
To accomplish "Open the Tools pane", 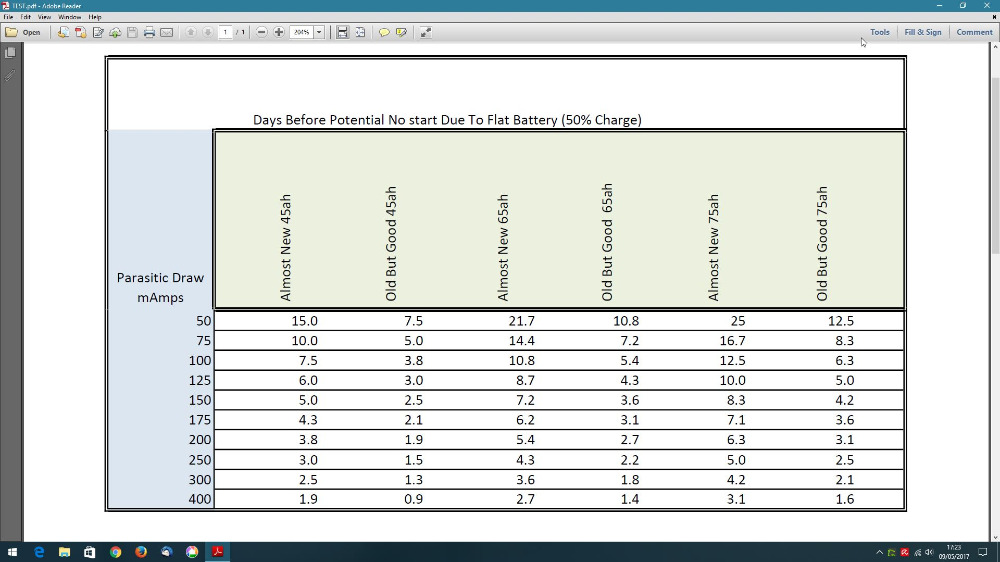I will click(879, 32).
